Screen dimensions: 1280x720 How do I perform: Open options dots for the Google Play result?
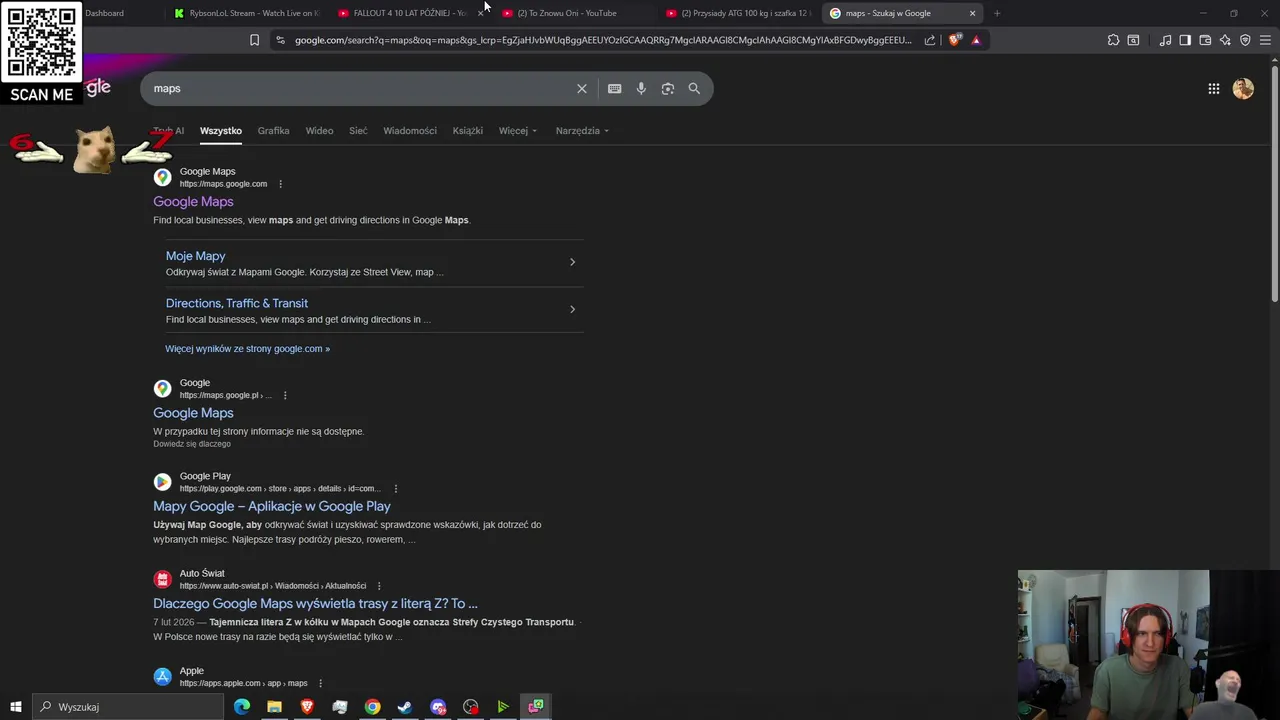(396, 489)
